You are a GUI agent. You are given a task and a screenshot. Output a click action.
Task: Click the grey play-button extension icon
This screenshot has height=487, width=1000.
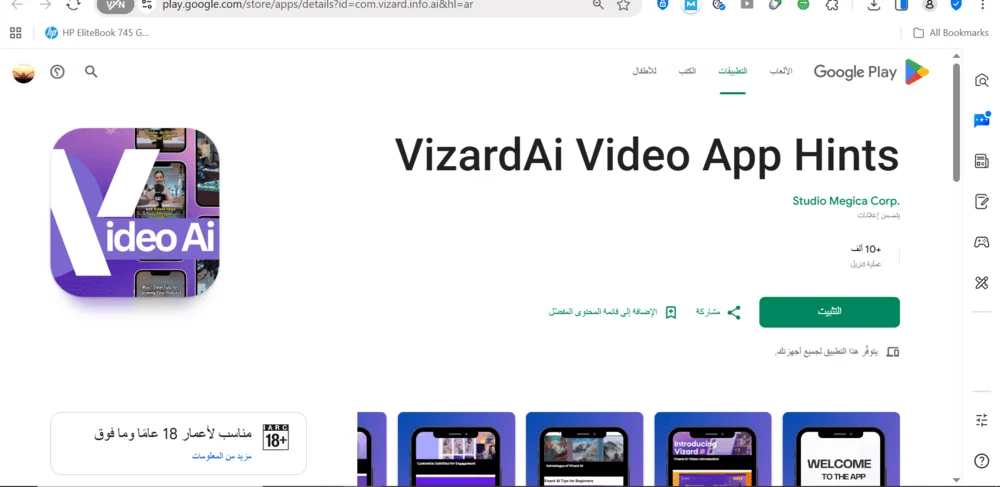(x=747, y=5)
